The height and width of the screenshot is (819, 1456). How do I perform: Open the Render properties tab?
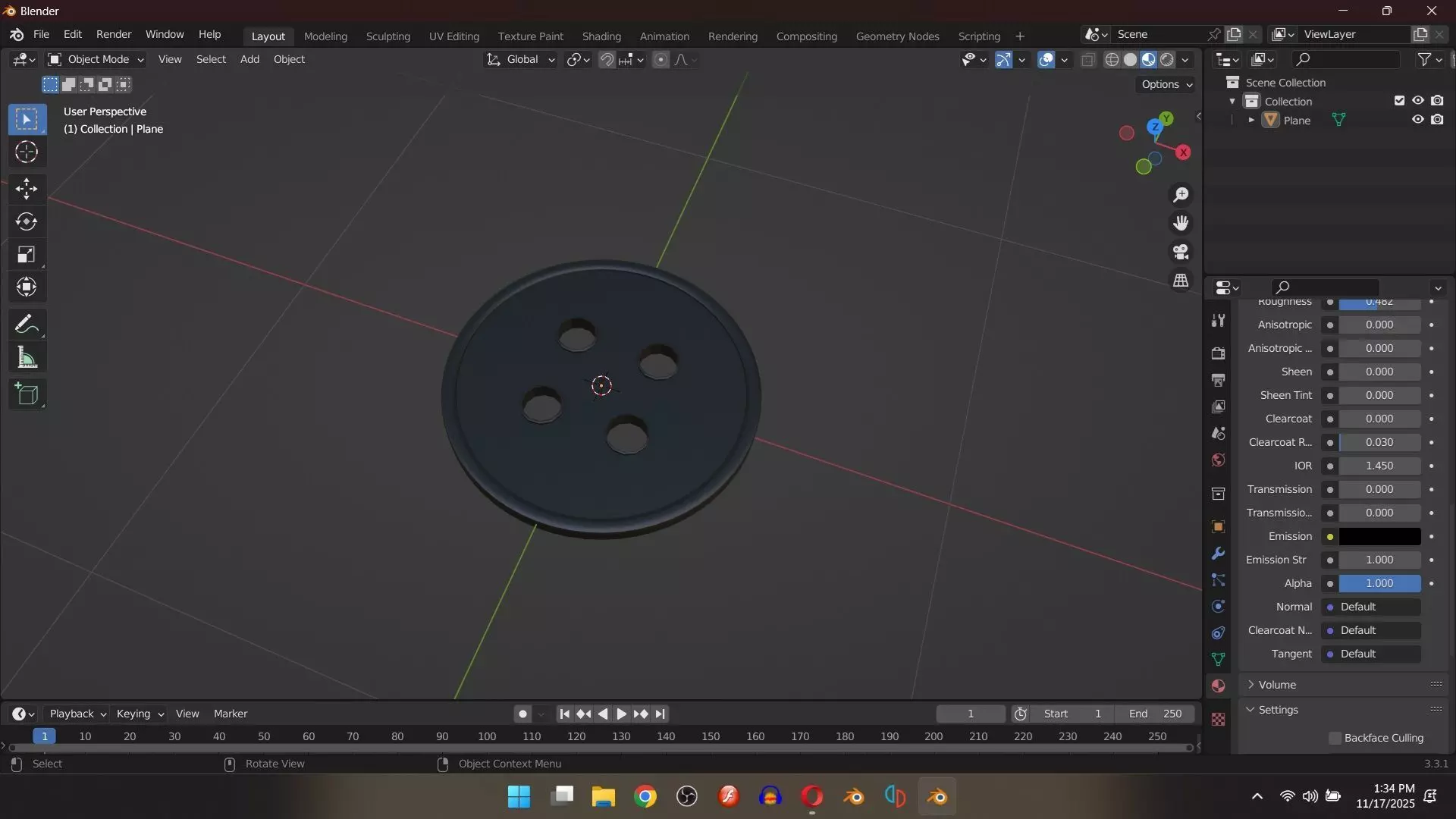[x=1219, y=353]
